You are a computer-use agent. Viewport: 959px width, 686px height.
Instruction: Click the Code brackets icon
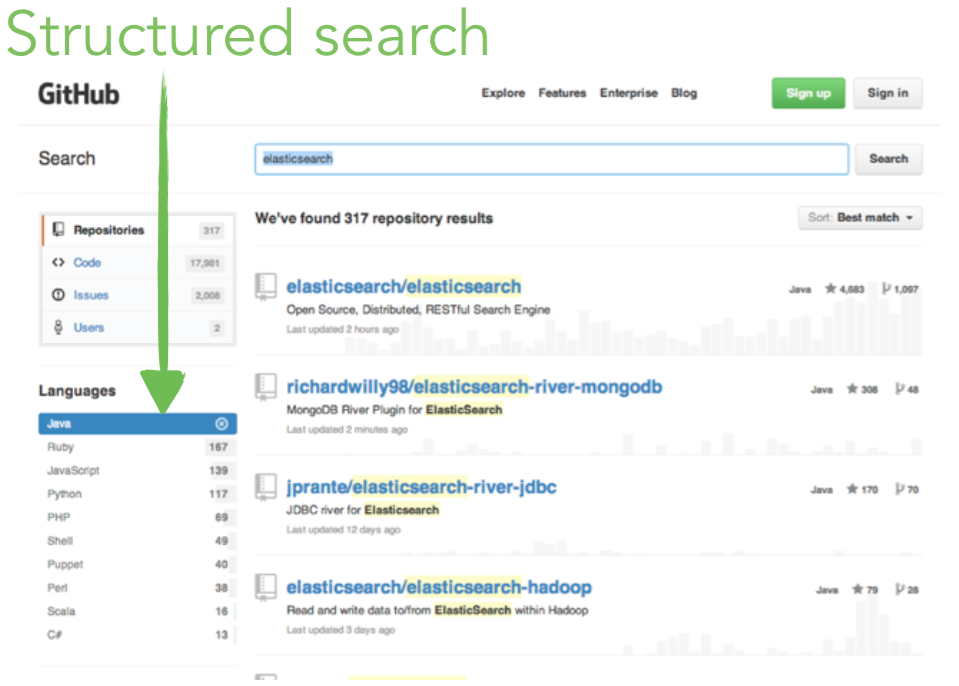pos(58,262)
